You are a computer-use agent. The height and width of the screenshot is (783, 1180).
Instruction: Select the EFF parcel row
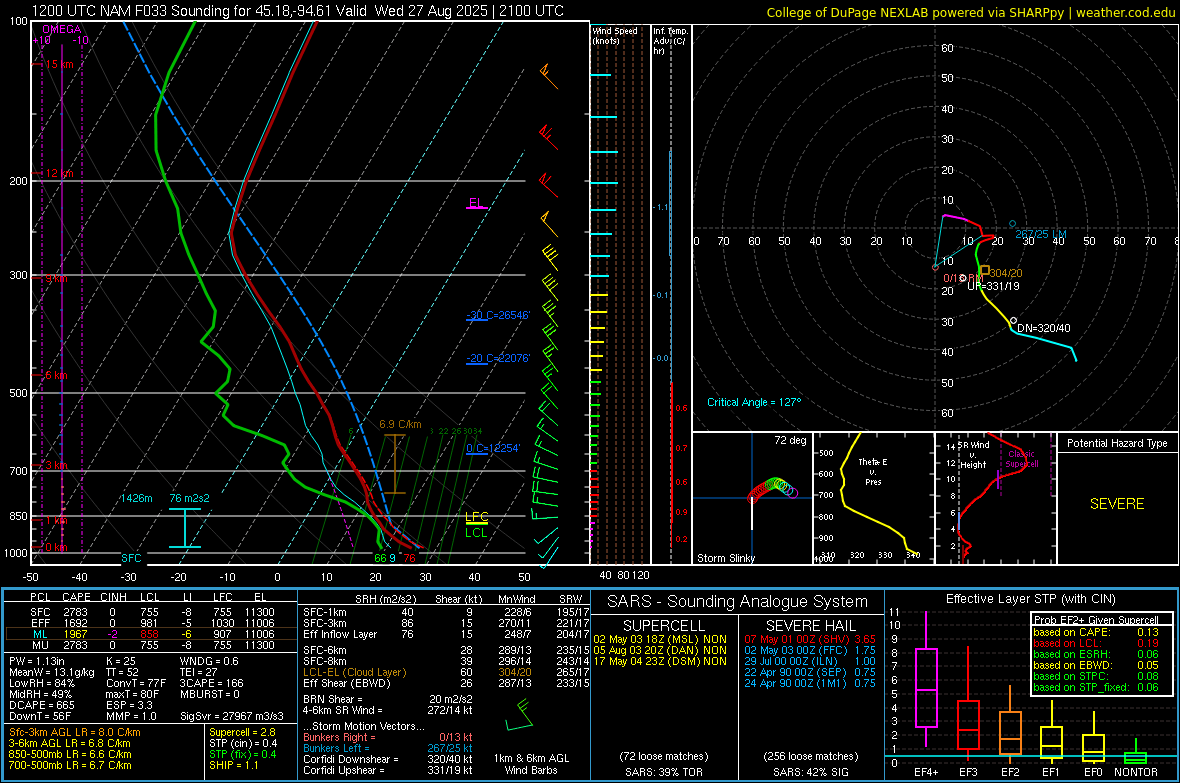[x=151, y=623]
